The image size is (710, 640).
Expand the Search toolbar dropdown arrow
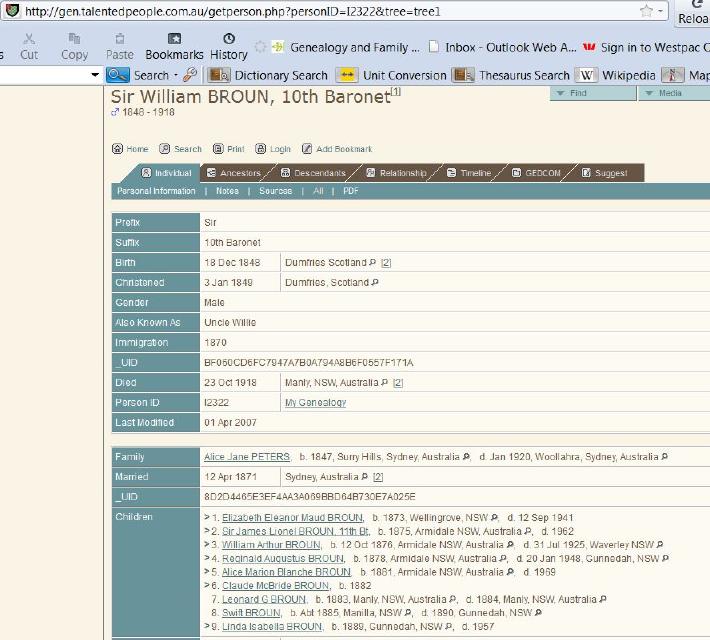click(x=175, y=75)
